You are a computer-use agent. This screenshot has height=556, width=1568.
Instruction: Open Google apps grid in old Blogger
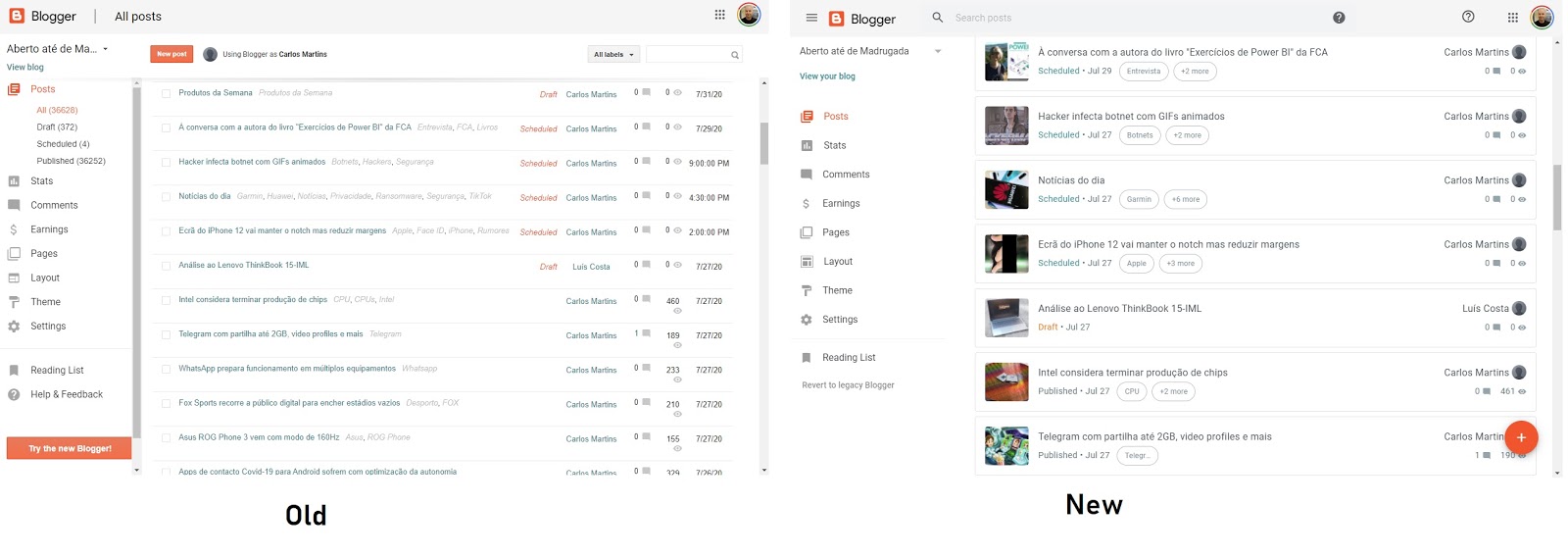point(719,15)
